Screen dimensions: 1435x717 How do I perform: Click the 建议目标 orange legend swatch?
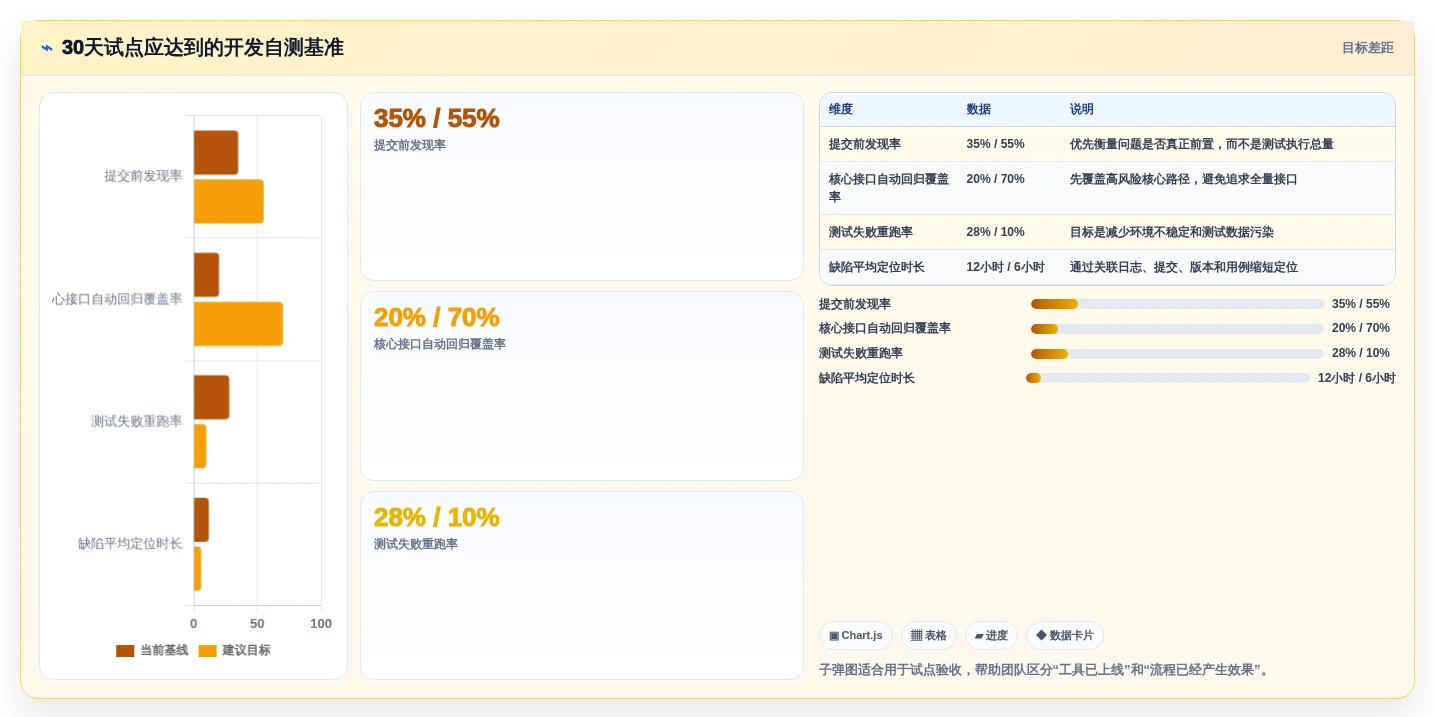tap(207, 651)
